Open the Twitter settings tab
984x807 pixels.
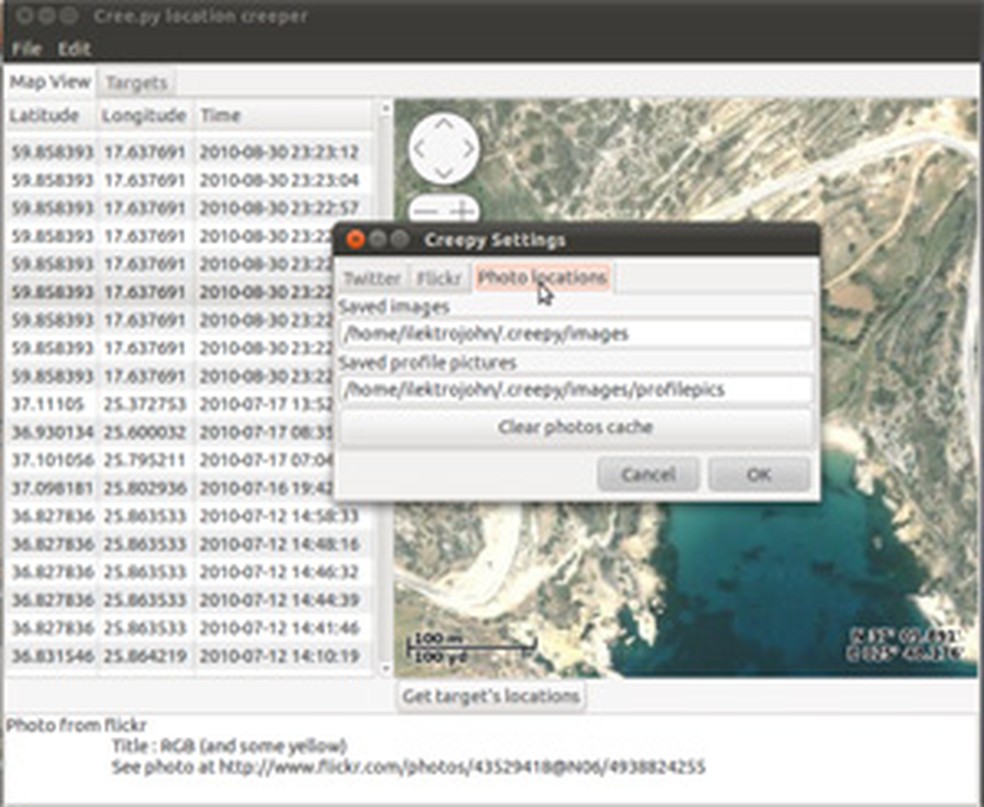tap(372, 278)
